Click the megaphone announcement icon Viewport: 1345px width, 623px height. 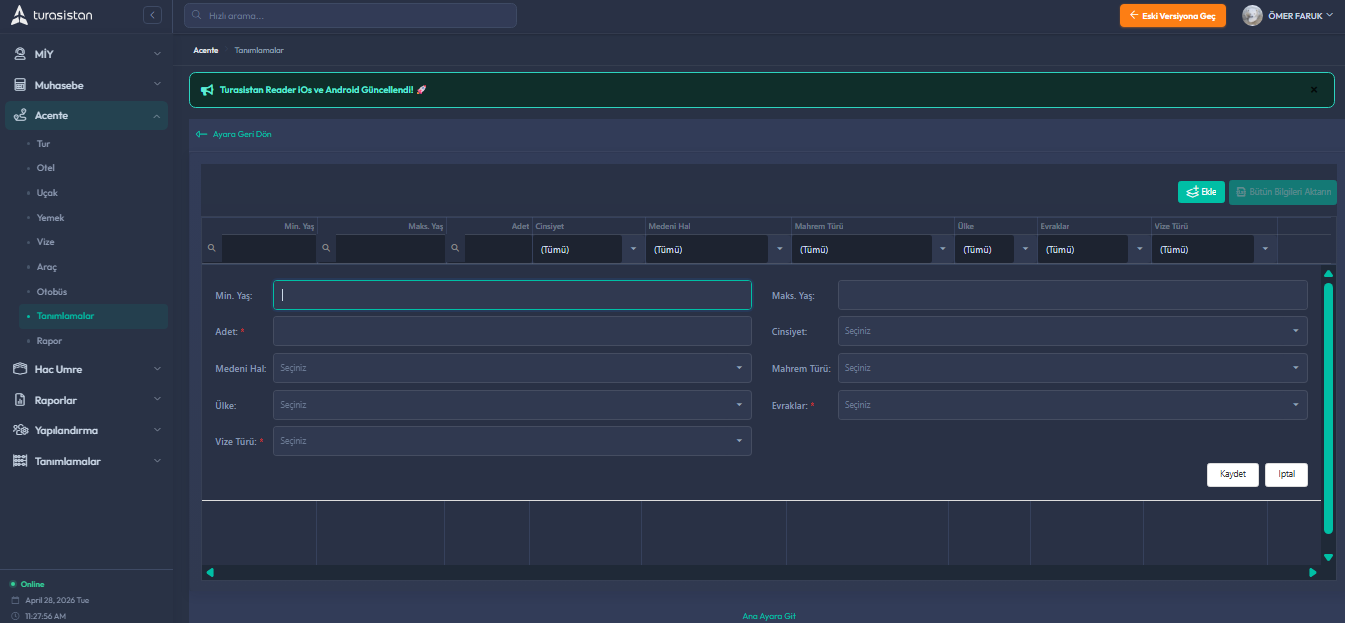(207, 90)
